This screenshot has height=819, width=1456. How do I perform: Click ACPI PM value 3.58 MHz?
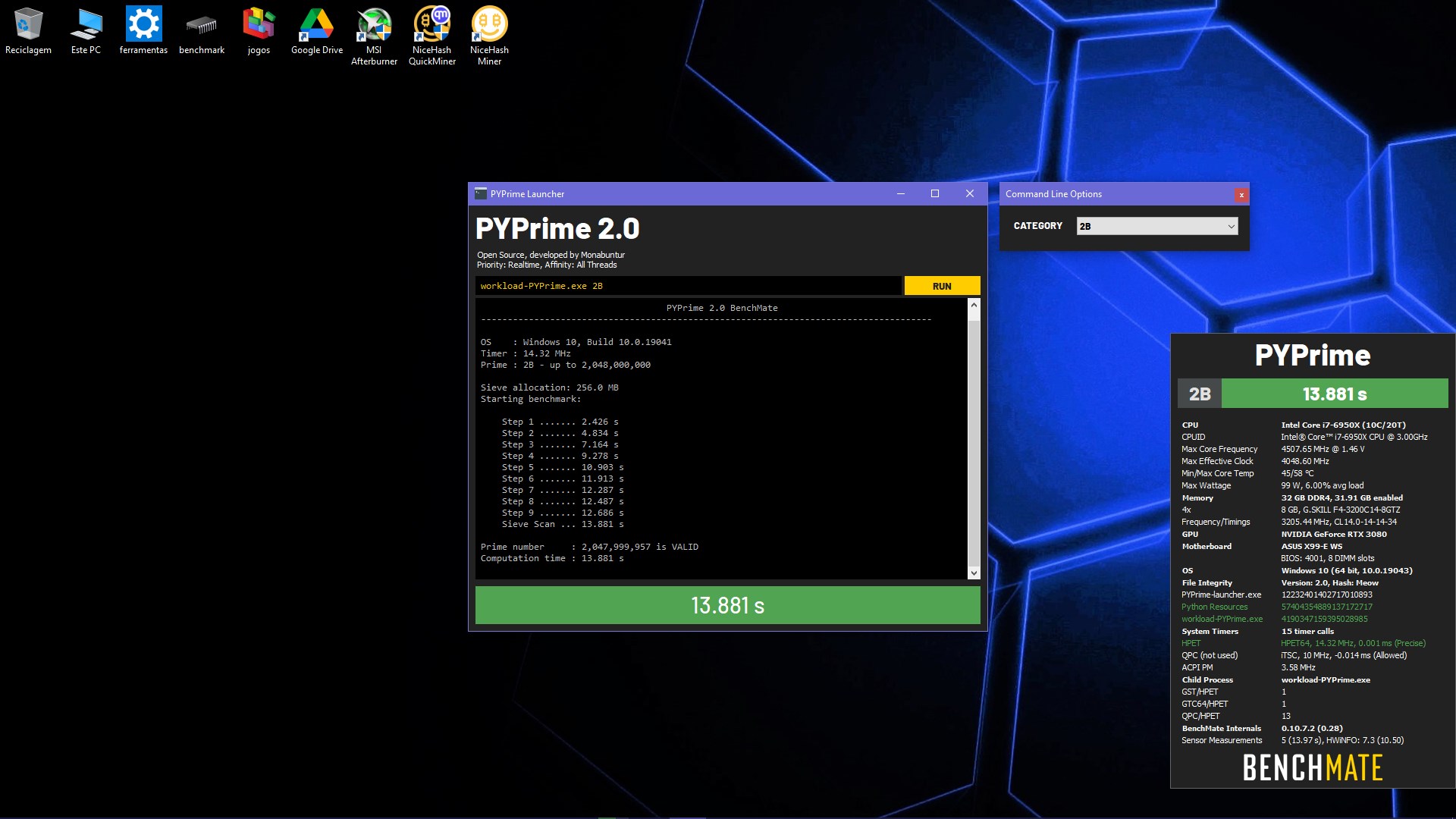pos(1298,667)
